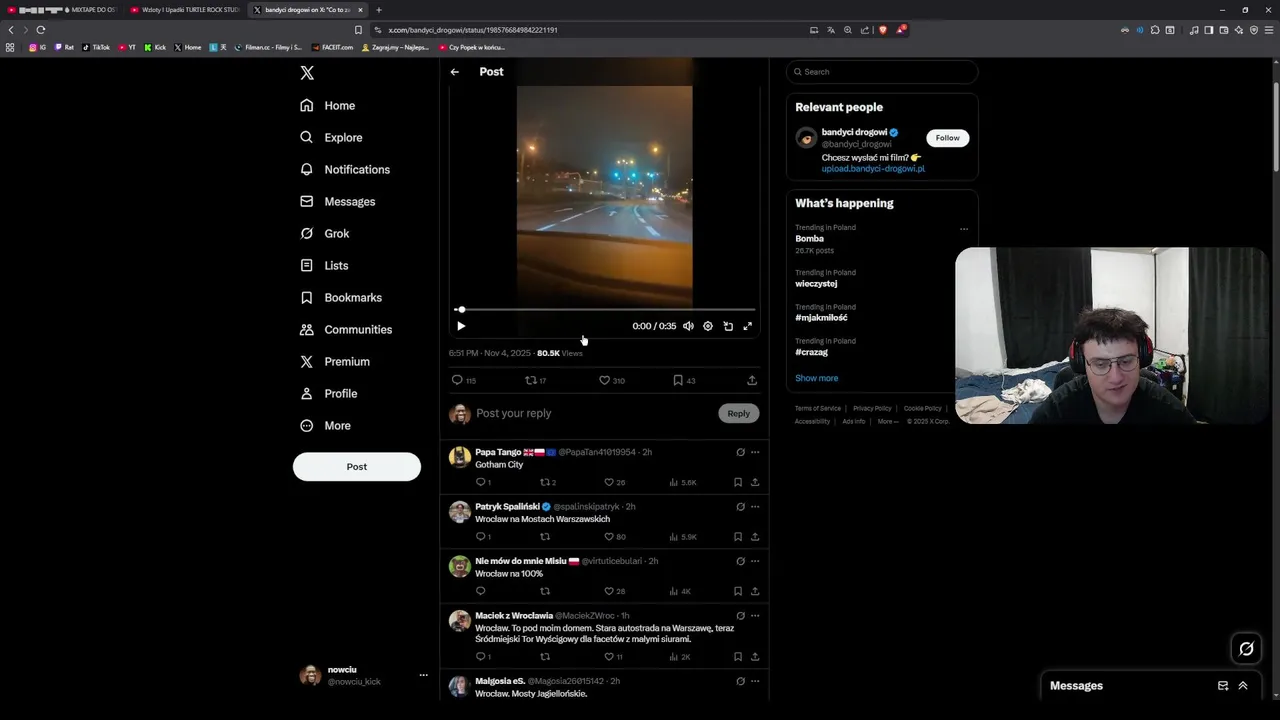
Task: Switch to Wzloty i Upadki browser tab
Action: pos(185,10)
